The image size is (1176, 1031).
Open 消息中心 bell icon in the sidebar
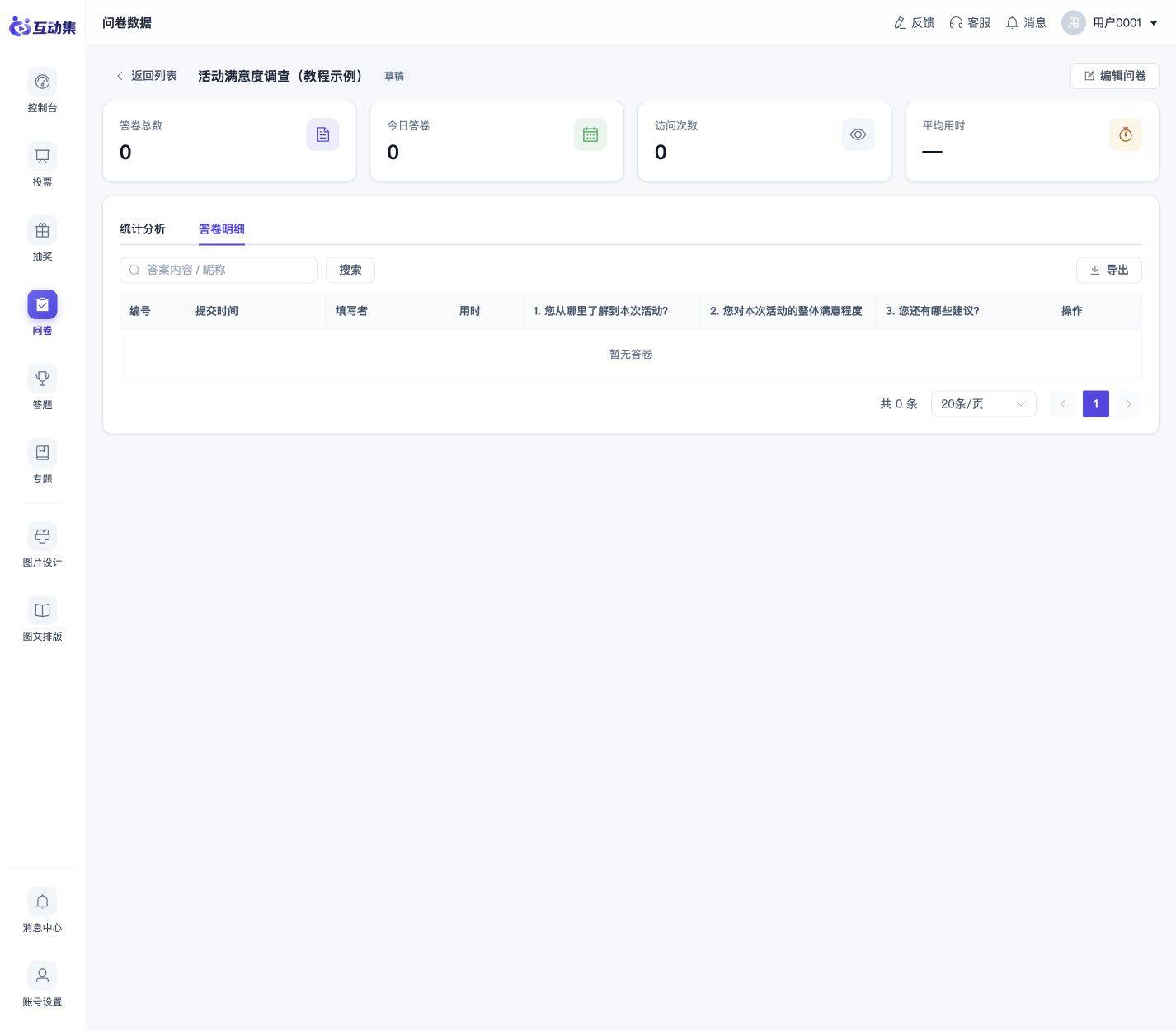pos(42,902)
